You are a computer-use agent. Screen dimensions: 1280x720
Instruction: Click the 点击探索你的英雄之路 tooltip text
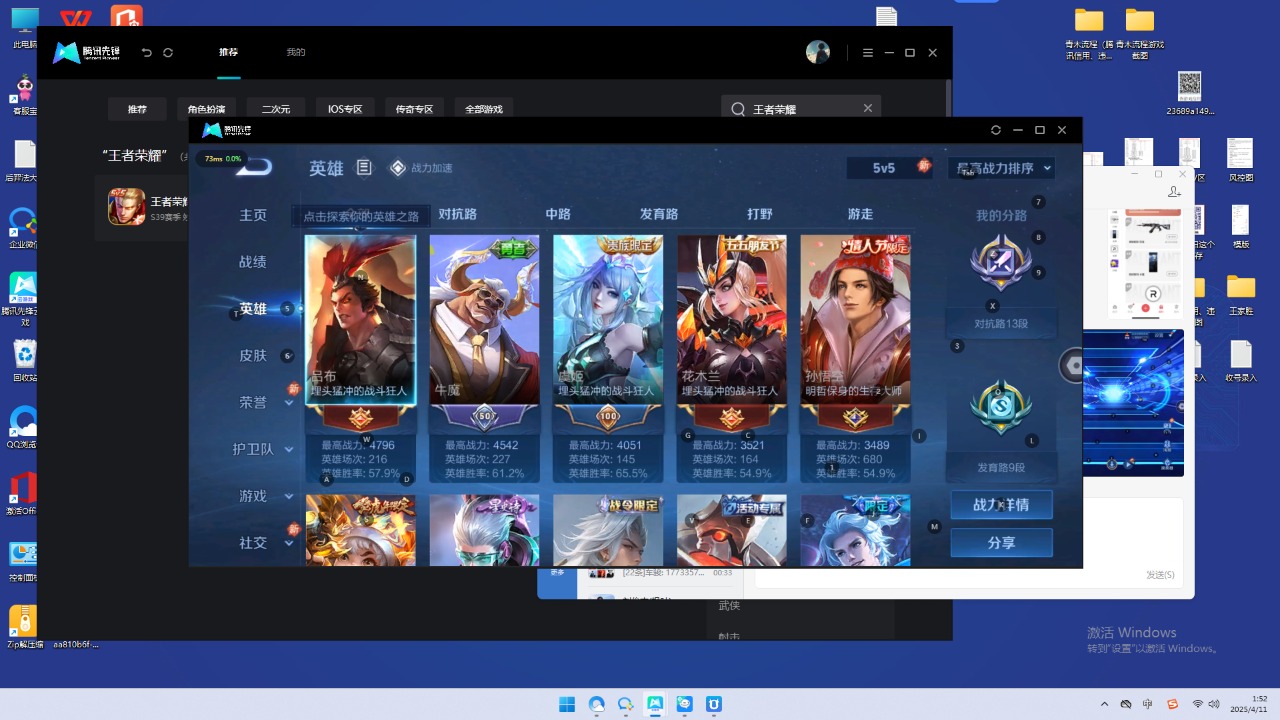pyautogui.click(x=361, y=216)
